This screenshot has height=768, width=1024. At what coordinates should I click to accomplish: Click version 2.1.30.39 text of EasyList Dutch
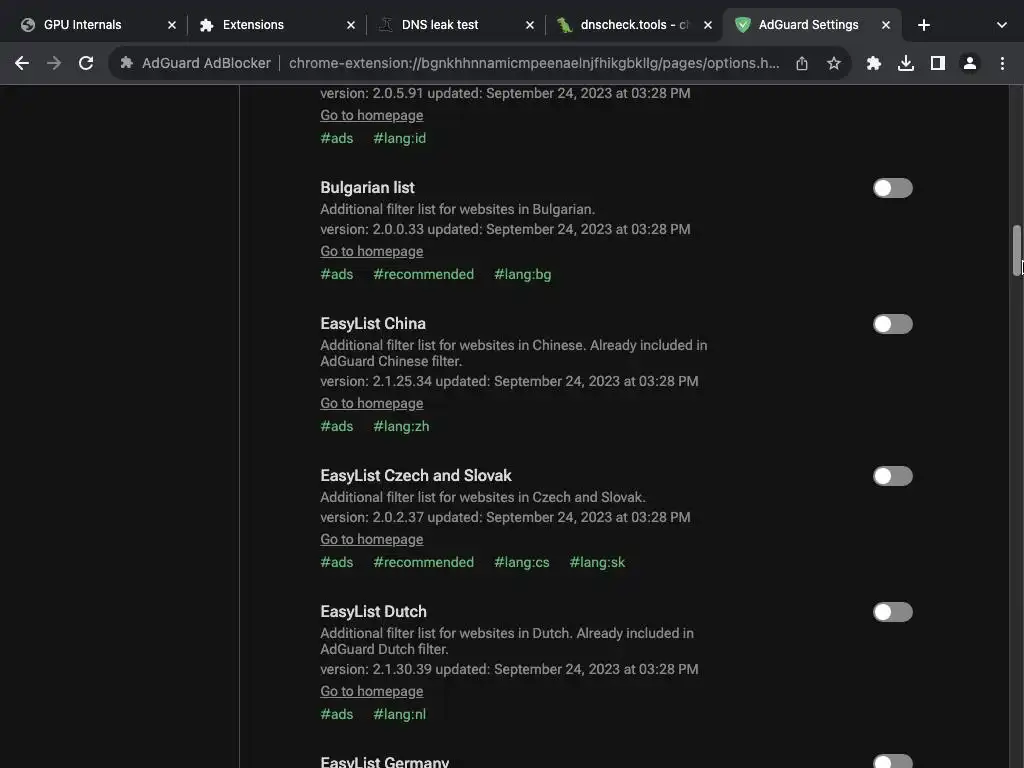[376, 669]
